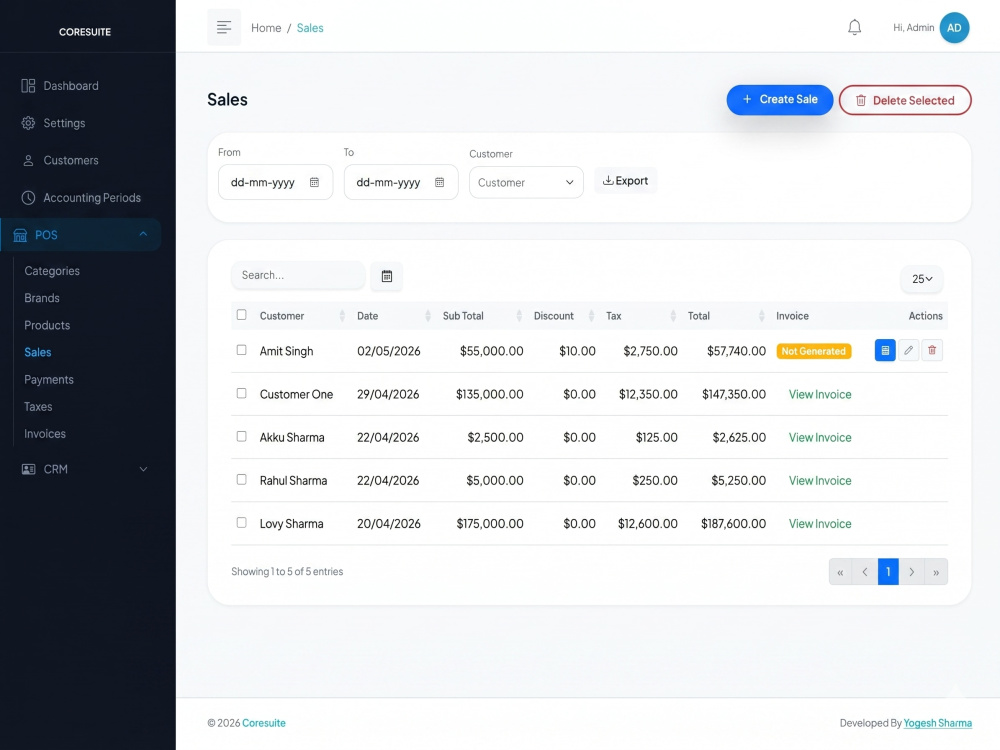The image size is (1000, 750).
Task: Go to the next page arrow
Action: coord(912,572)
